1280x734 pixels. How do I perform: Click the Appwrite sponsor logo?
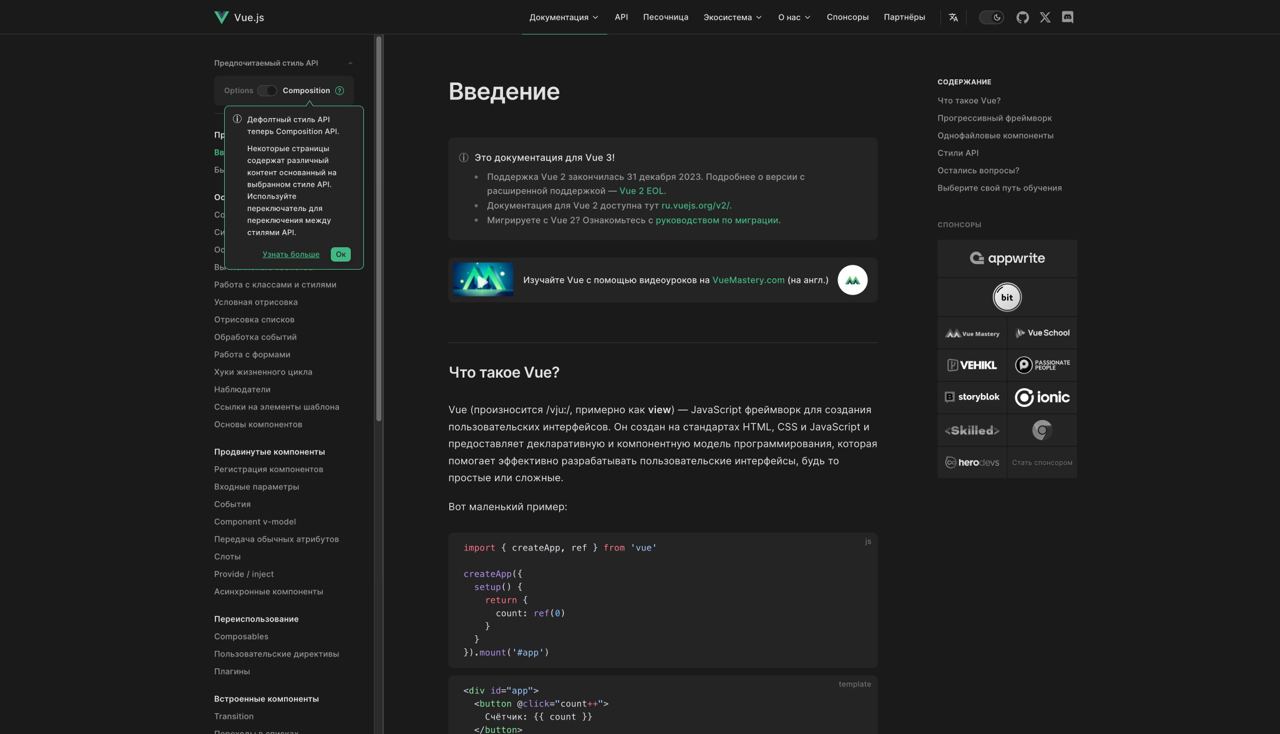(1007, 258)
